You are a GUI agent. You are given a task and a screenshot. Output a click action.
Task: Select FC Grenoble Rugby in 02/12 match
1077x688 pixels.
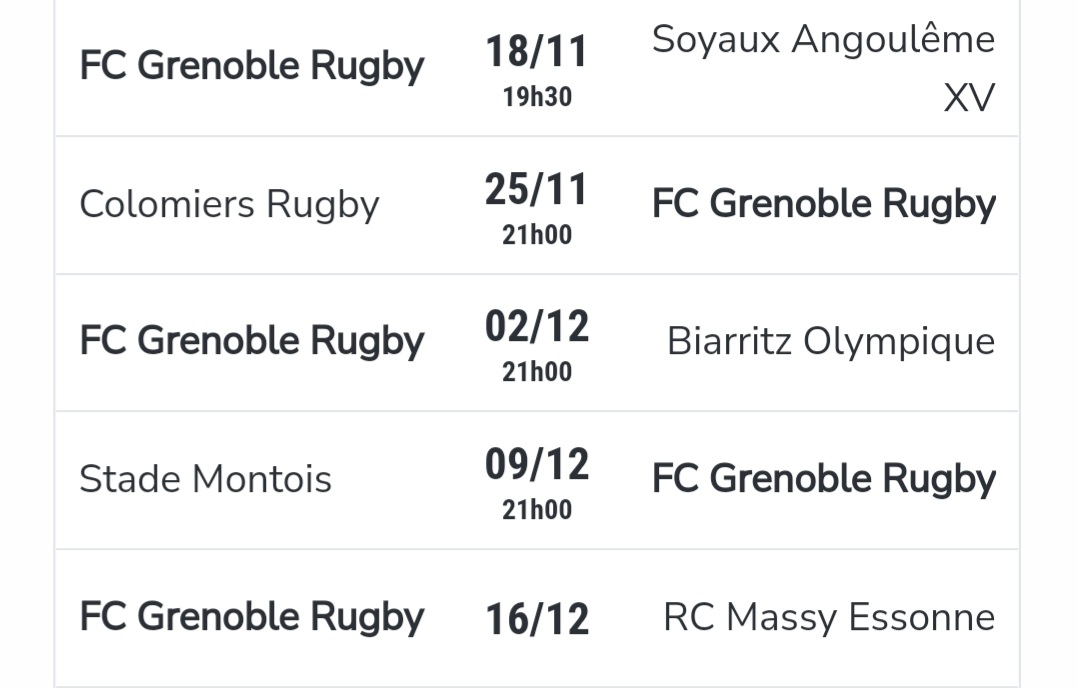point(251,342)
